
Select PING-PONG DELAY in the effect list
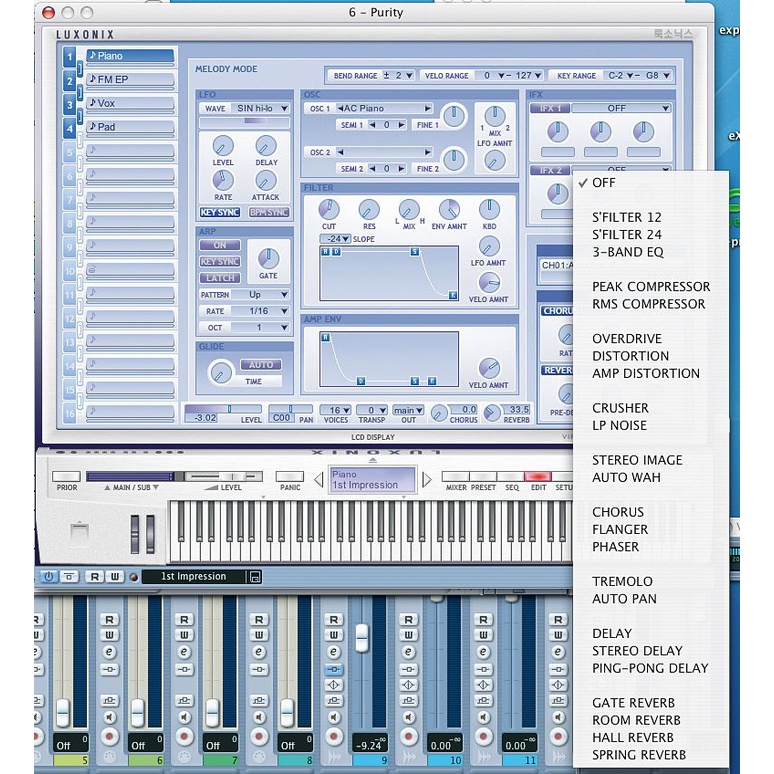[649, 668]
